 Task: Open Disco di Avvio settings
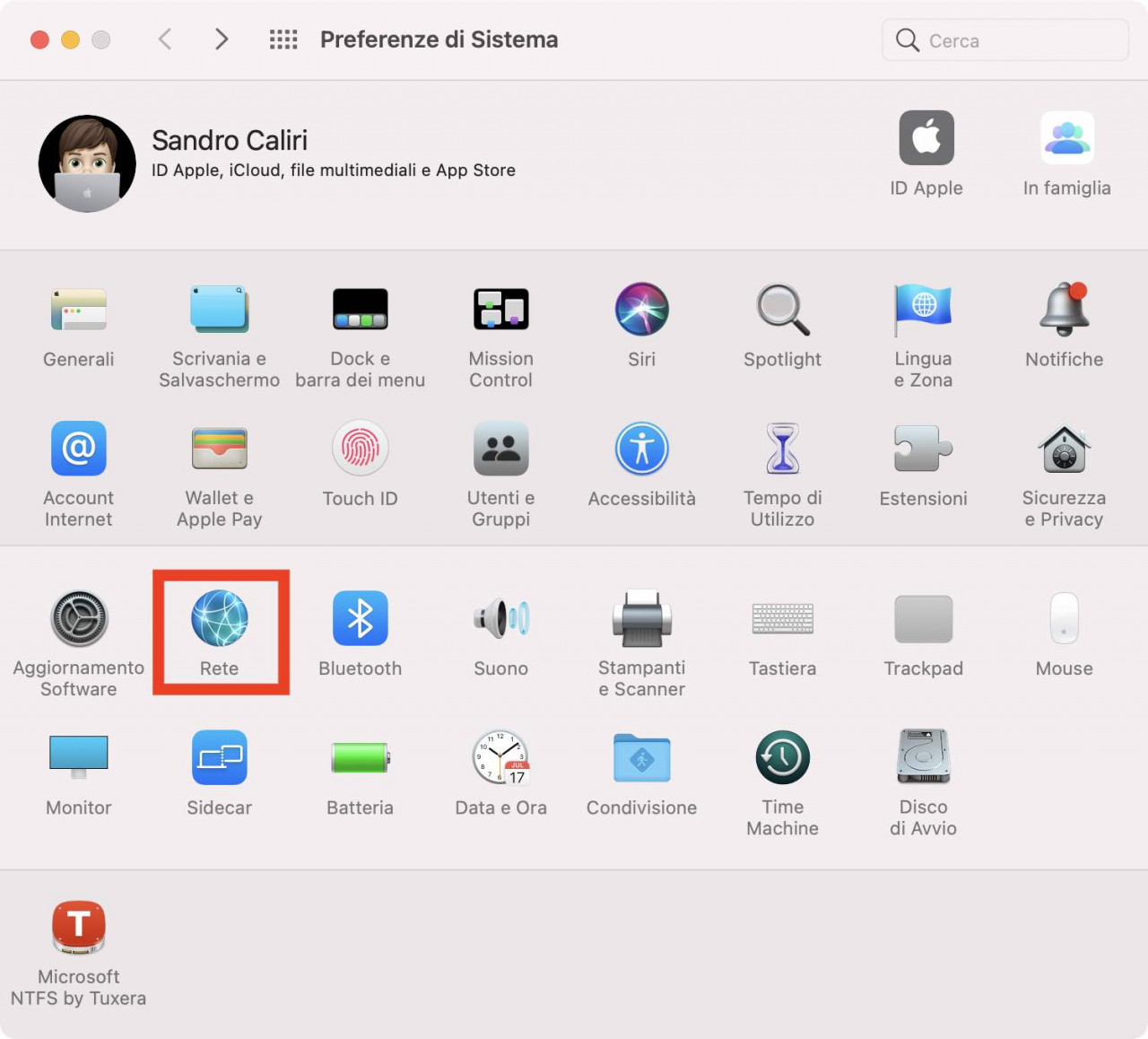[923, 758]
